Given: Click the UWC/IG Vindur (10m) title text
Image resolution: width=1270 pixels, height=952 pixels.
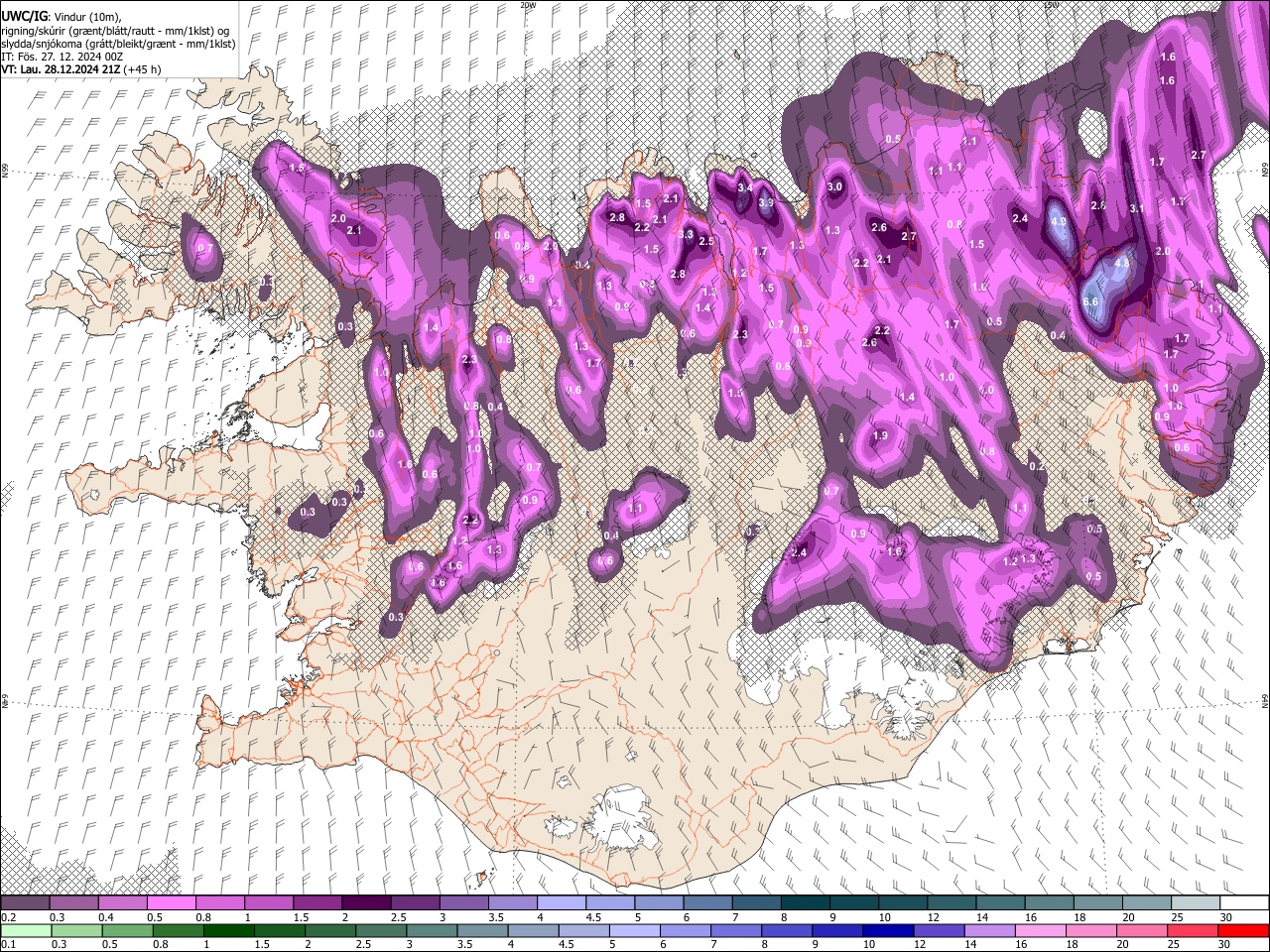Looking at the screenshot, I should tap(61, 17).
